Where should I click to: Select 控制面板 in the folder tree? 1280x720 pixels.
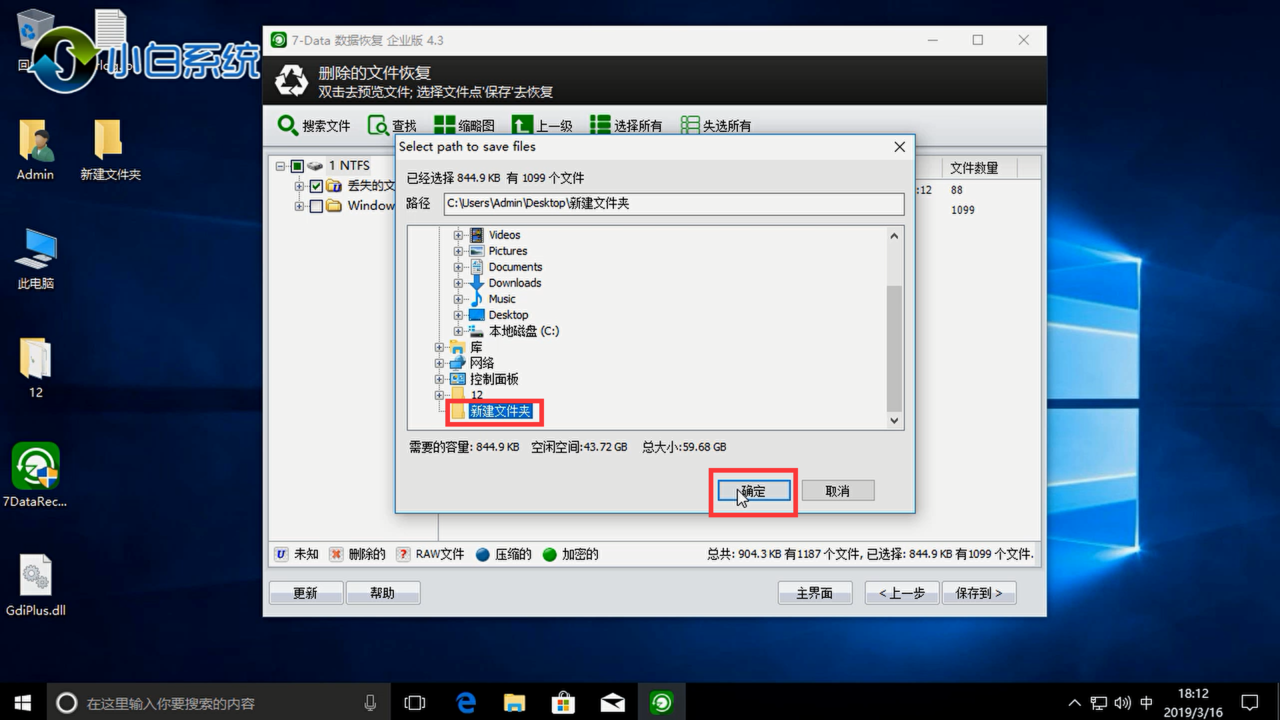coord(494,379)
